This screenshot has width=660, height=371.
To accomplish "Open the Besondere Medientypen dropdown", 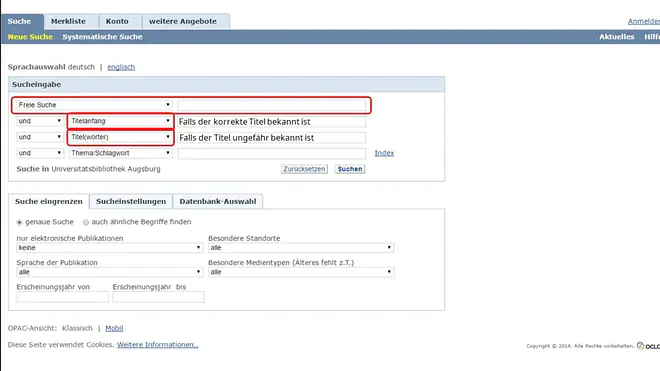I will (x=301, y=272).
